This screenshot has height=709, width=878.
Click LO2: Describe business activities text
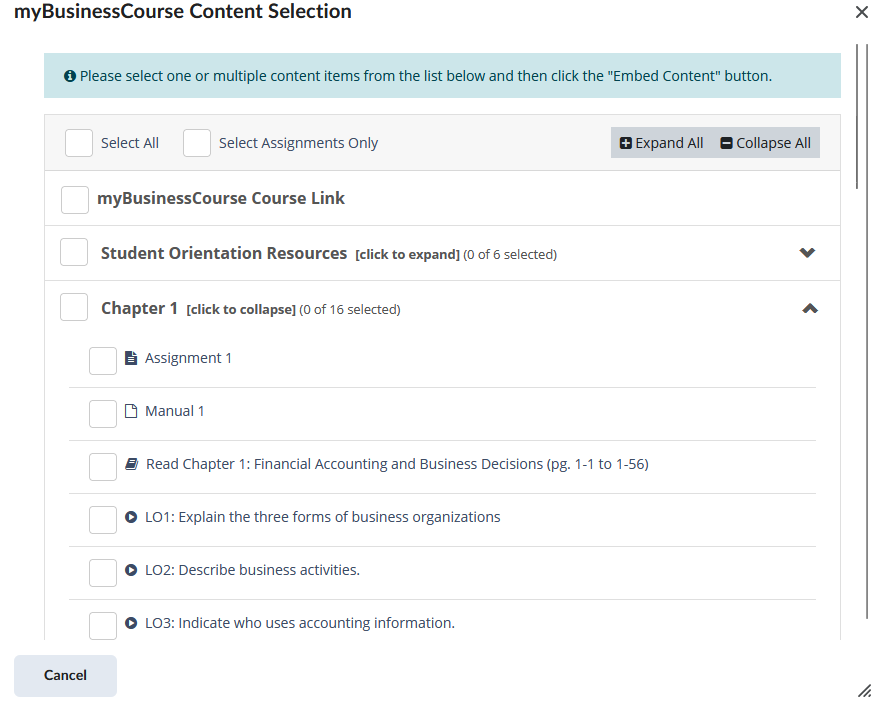252,570
